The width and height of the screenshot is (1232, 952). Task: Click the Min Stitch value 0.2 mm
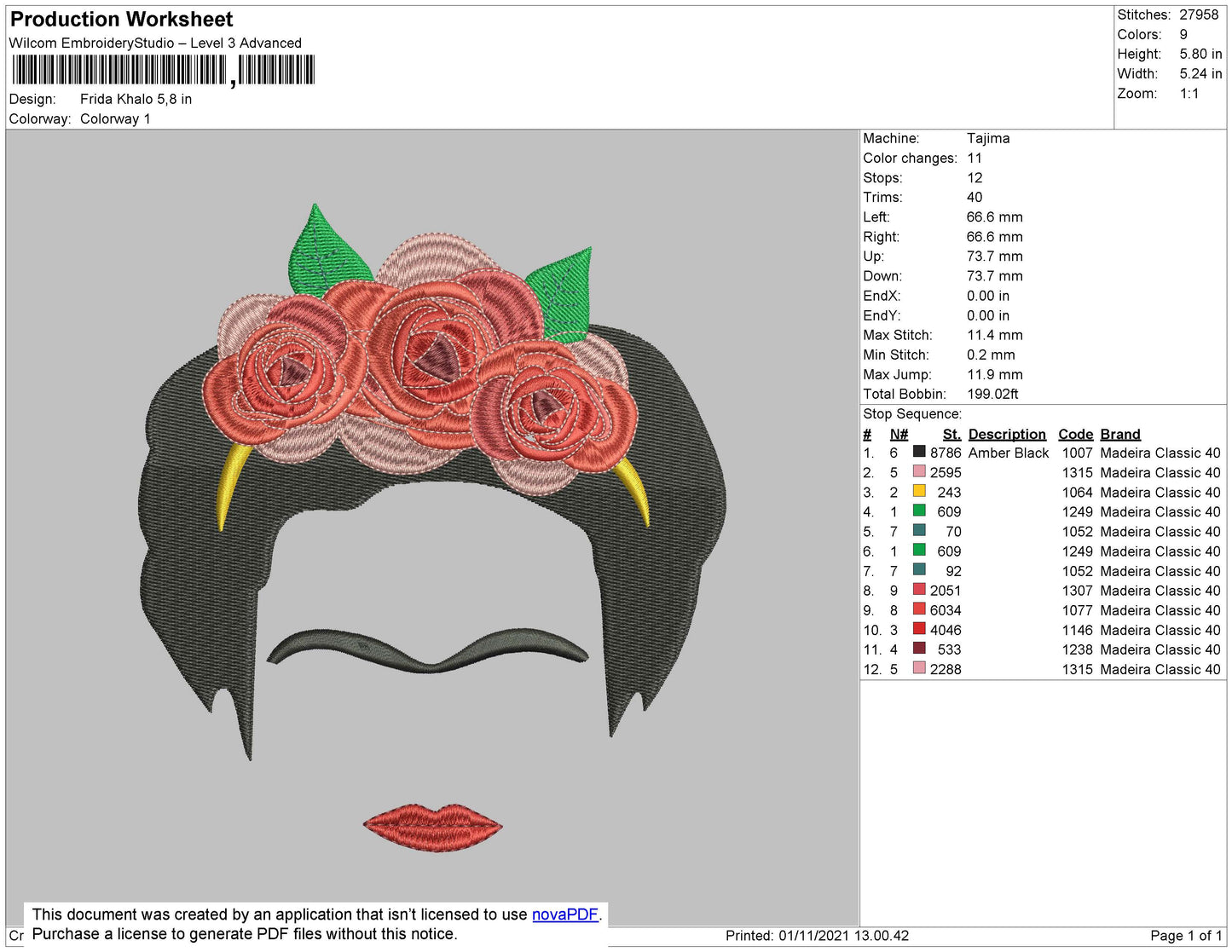click(x=991, y=355)
